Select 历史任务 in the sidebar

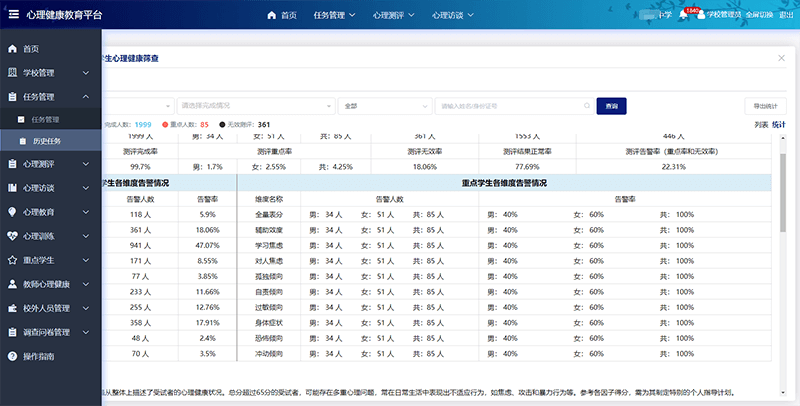point(46,141)
